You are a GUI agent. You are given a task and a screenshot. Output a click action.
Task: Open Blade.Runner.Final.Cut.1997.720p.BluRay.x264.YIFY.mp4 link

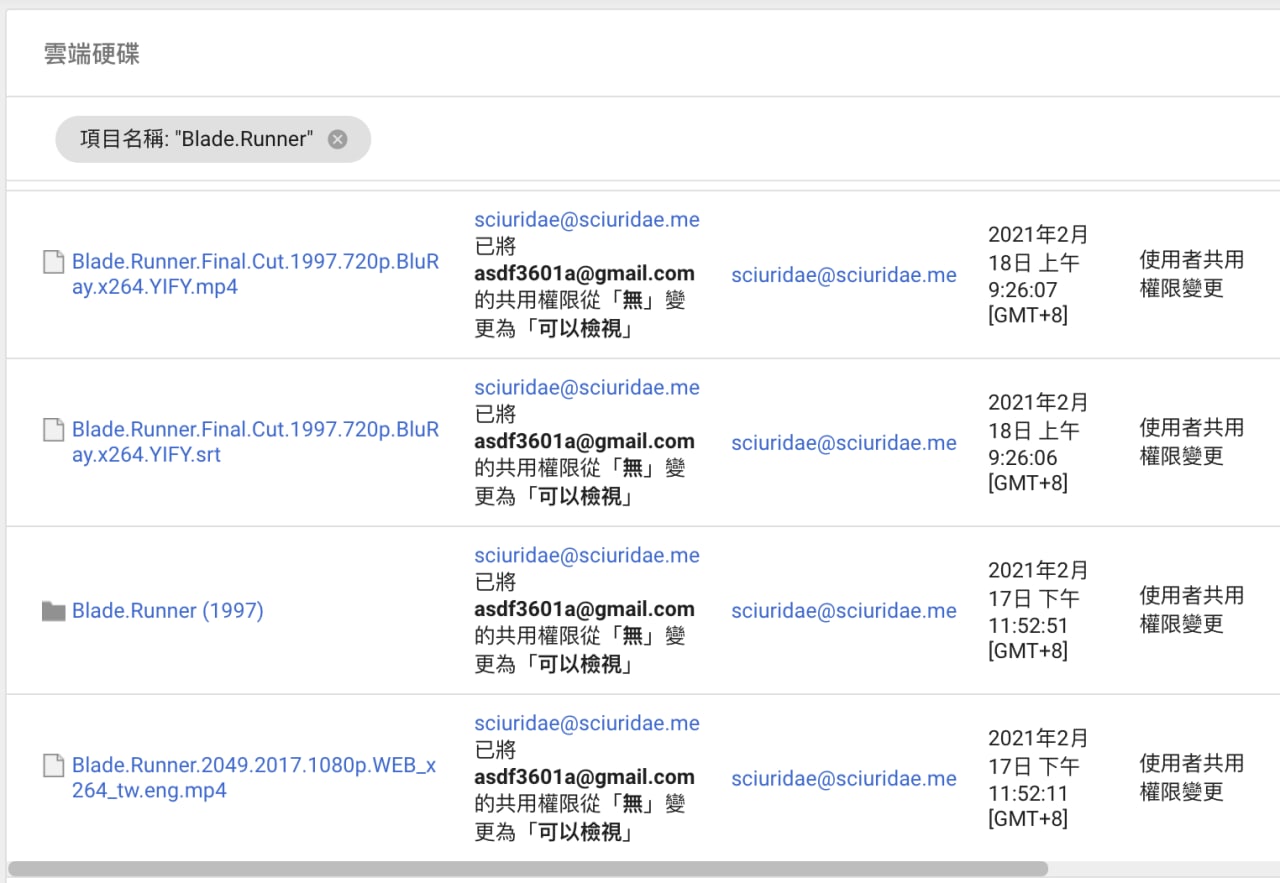click(255, 274)
